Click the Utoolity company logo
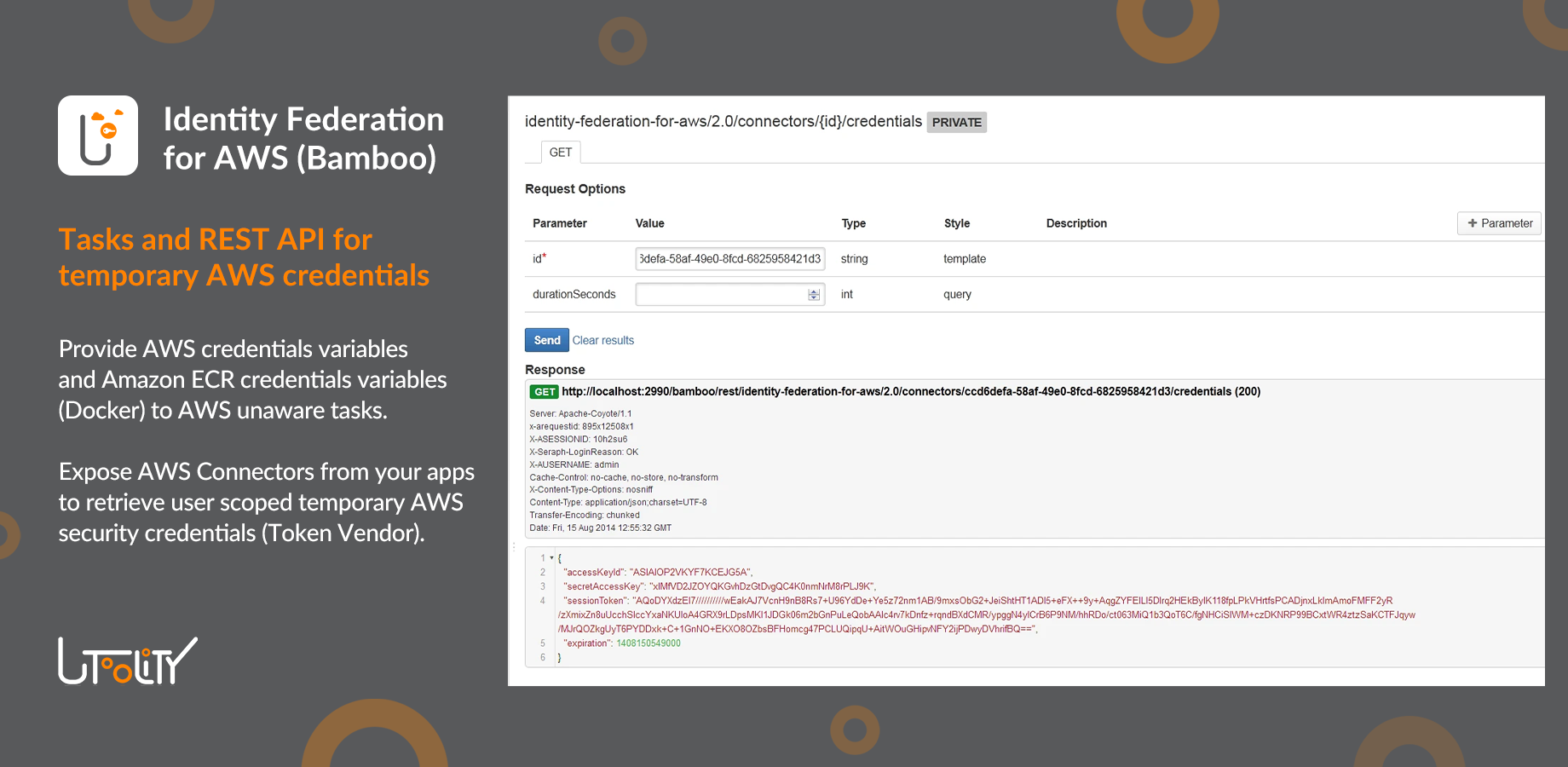 coord(128,660)
